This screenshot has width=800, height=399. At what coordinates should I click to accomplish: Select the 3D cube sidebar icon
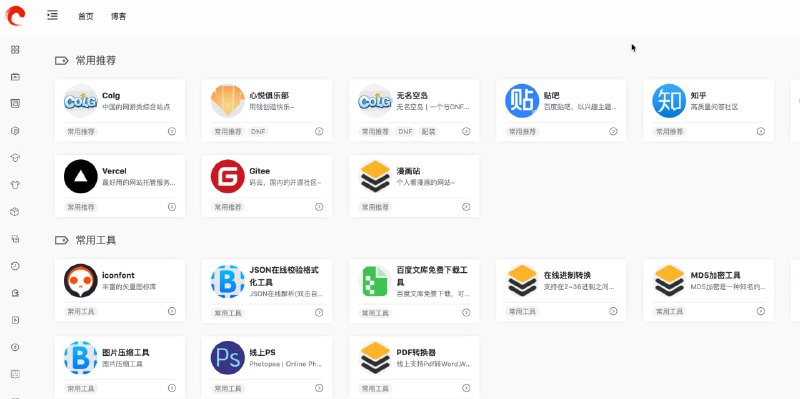[15, 212]
